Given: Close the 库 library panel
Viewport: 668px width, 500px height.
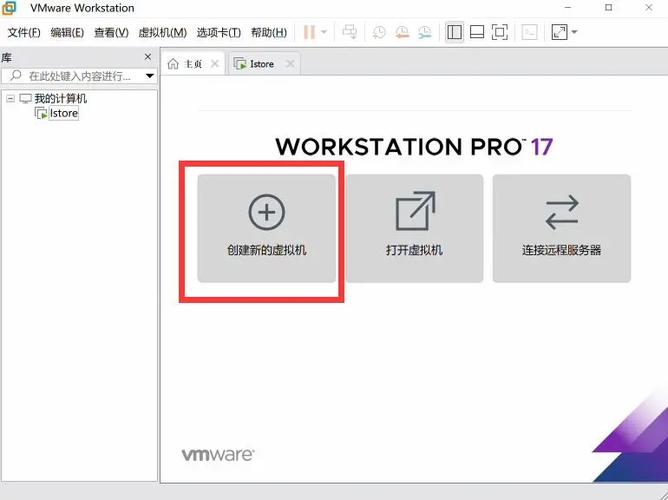Looking at the screenshot, I should (x=148, y=57).
